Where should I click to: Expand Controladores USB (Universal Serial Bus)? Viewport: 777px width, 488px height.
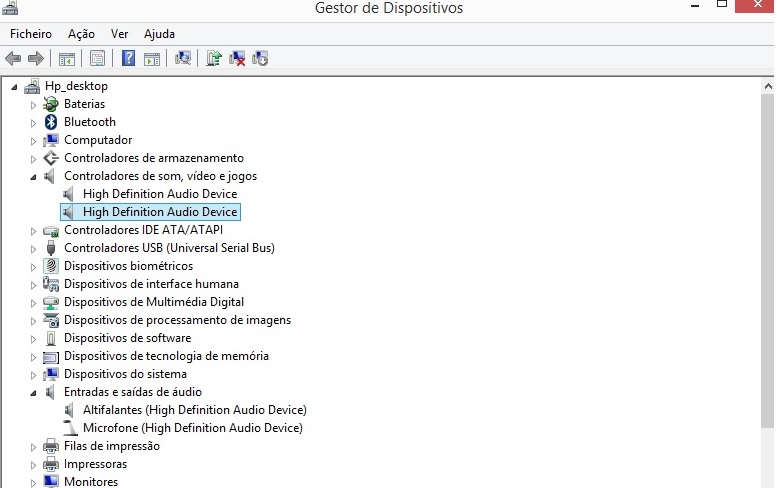coord(33,249)
